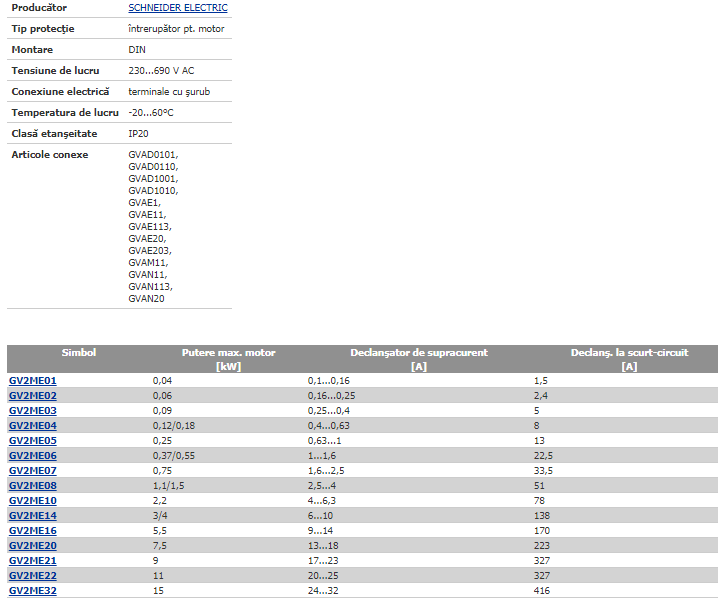Screen dimensions: 718x598
Task: Click the power value 0,12/0,18
Action: point(174,426)
